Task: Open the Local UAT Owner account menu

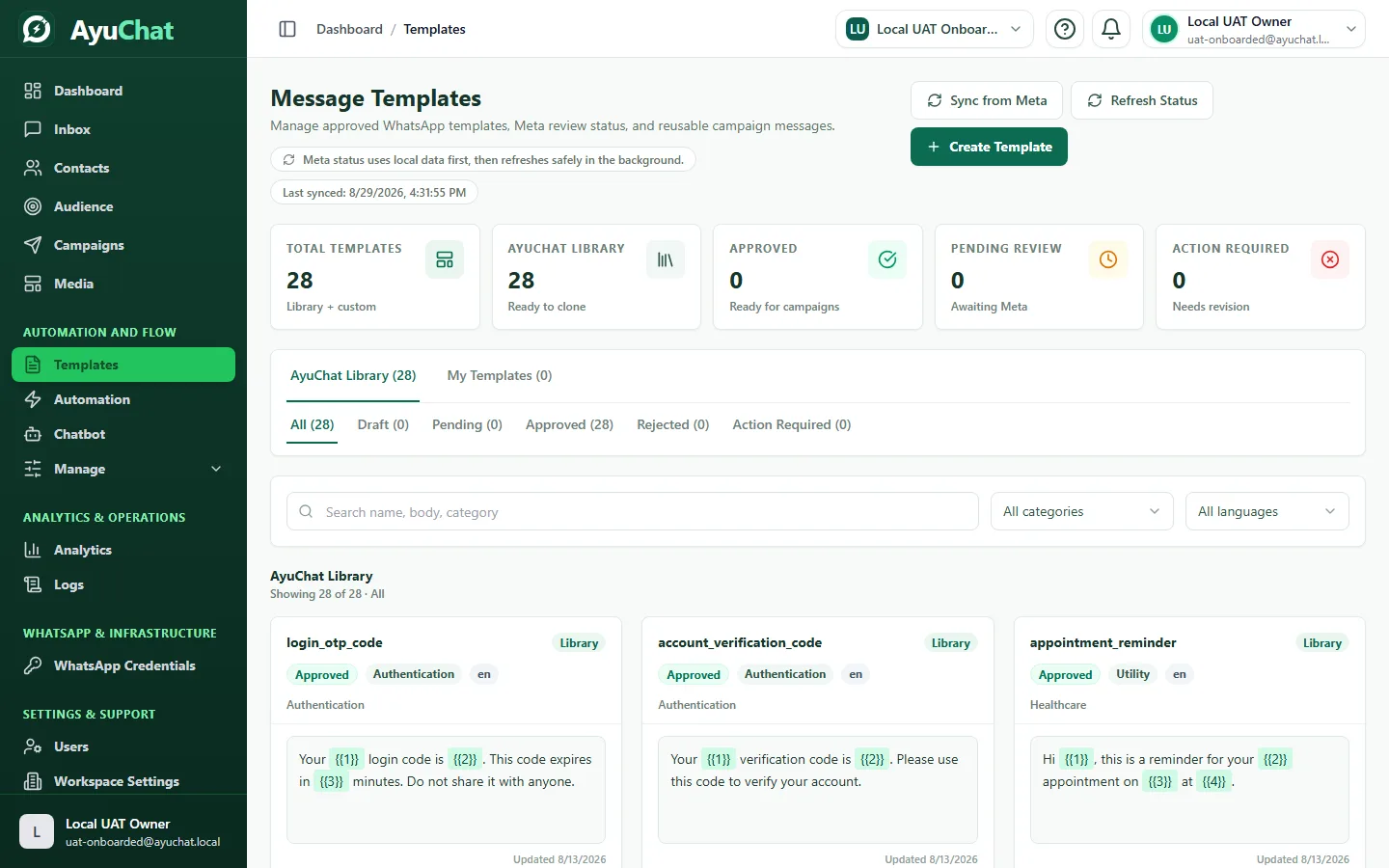Action: coord(1254,29)
